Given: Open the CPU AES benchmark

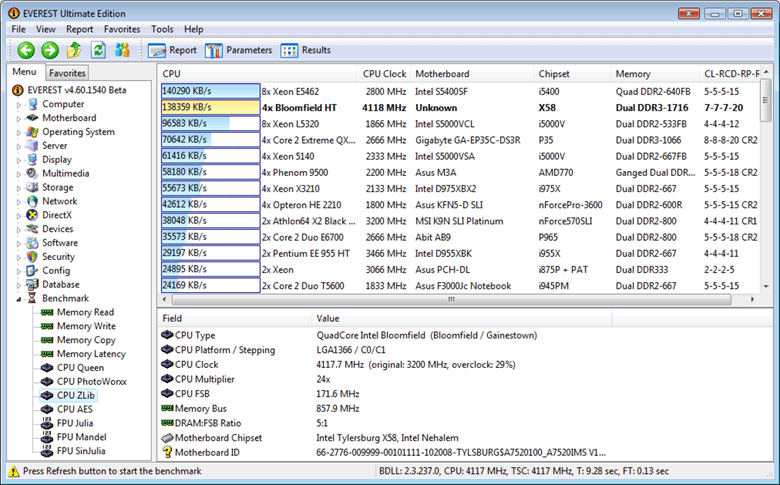Looking at the screenshot, I should point(75,409).
